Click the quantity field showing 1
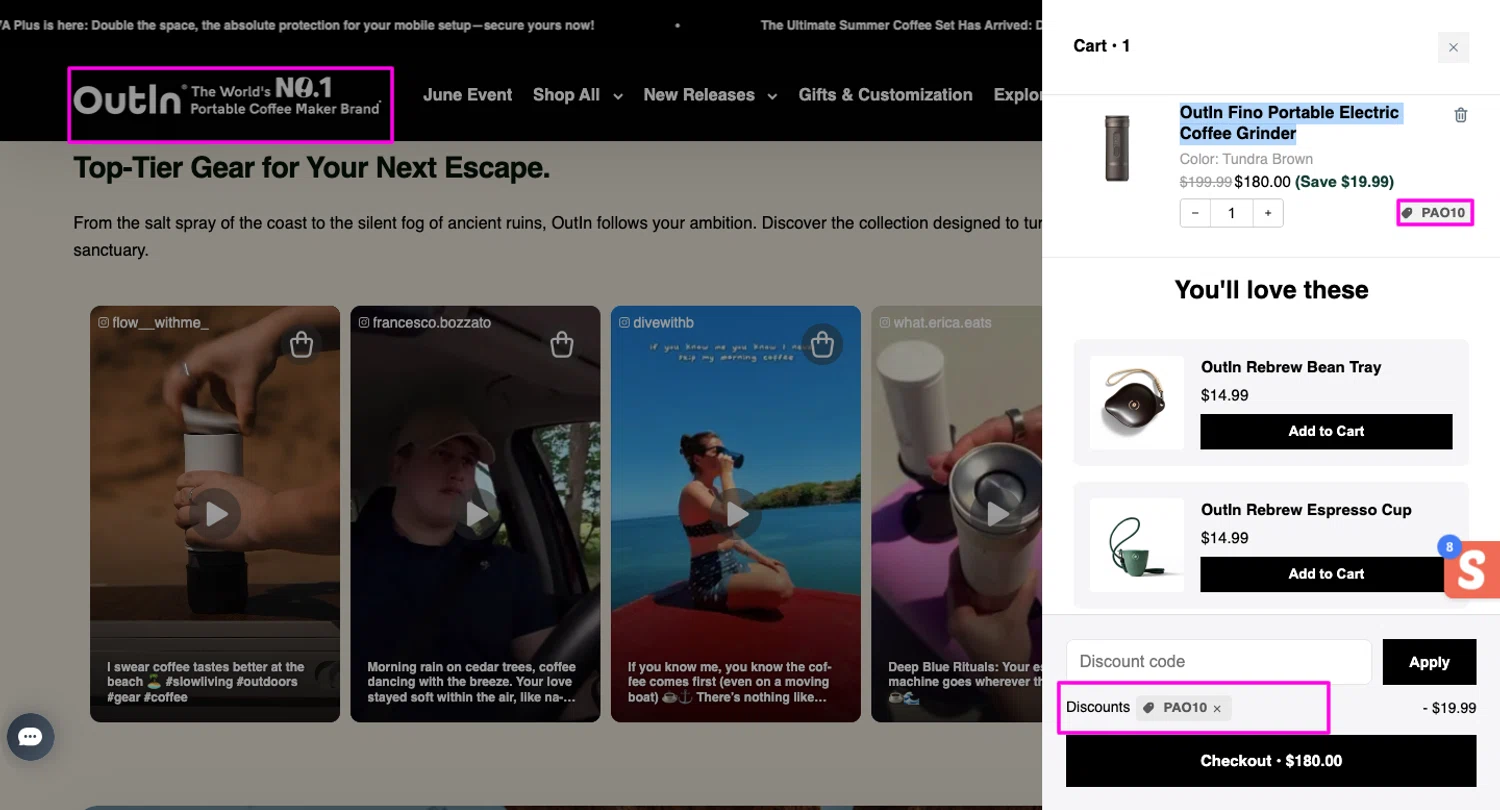The width and height of the screenshot is (1500, 810). [x=1232, y=213]
